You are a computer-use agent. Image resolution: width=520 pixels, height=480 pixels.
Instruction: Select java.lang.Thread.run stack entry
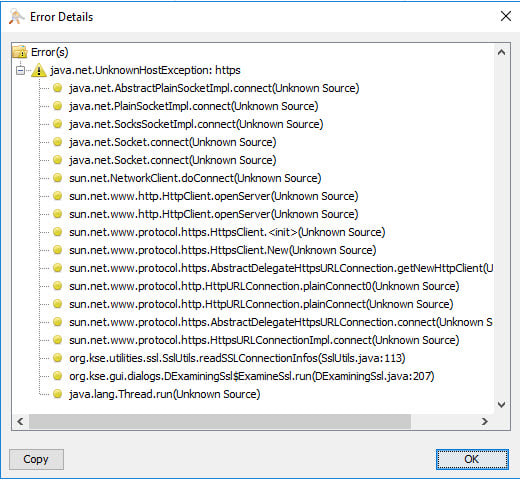(164, 394)
